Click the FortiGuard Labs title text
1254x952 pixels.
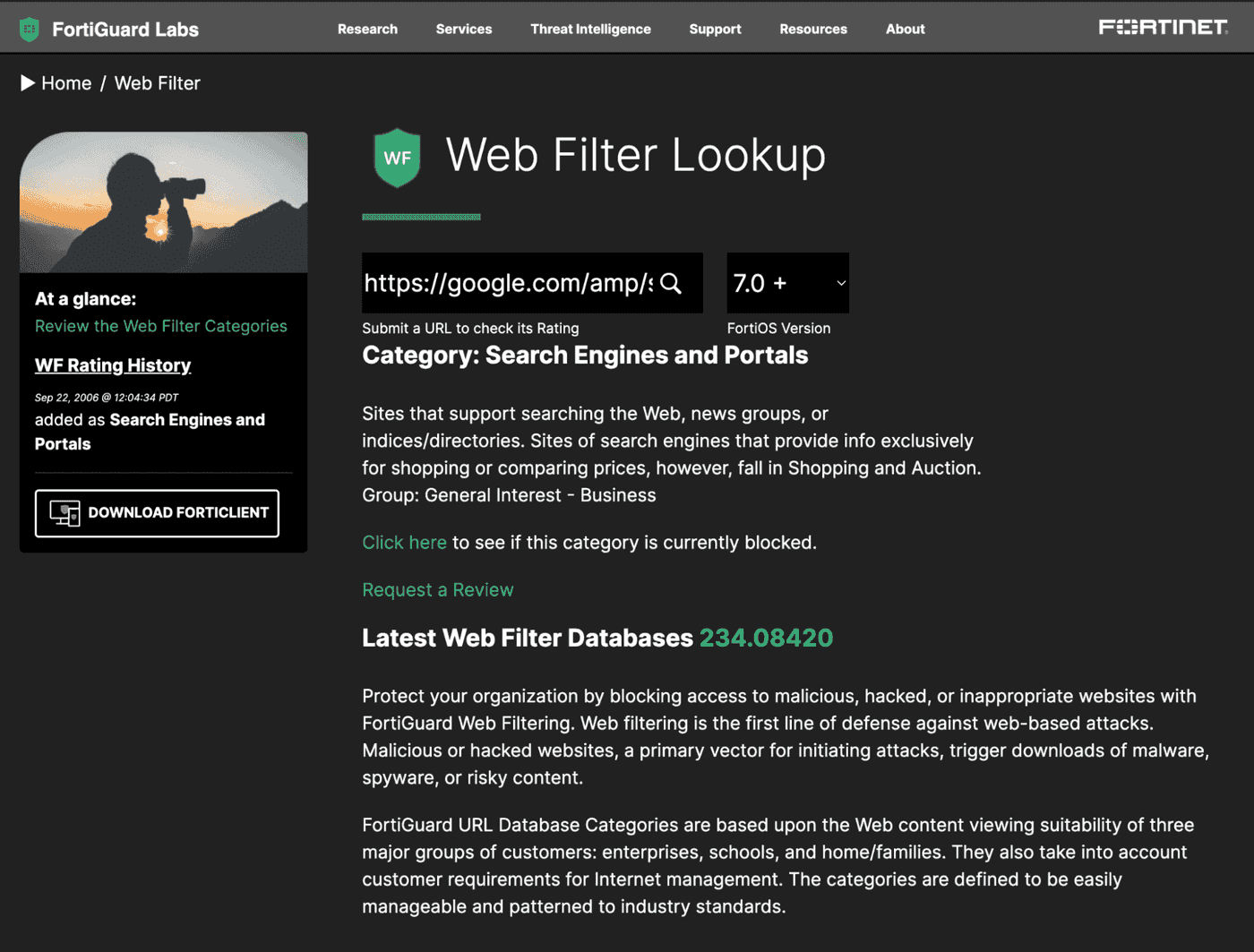(125, 30)
